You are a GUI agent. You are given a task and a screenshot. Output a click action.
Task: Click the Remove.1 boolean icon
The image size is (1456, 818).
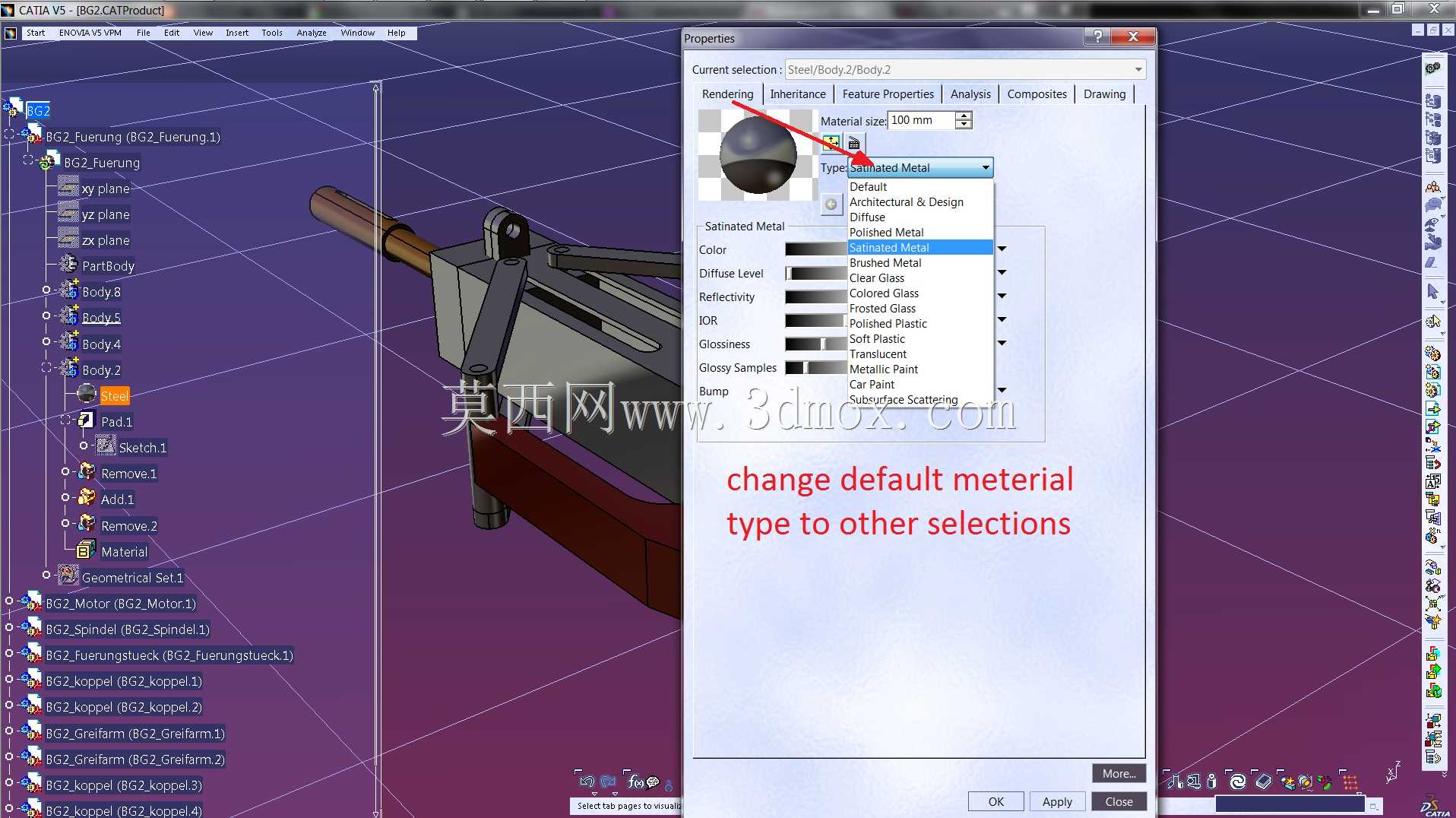pyautogui.click(x=87, y=472)
